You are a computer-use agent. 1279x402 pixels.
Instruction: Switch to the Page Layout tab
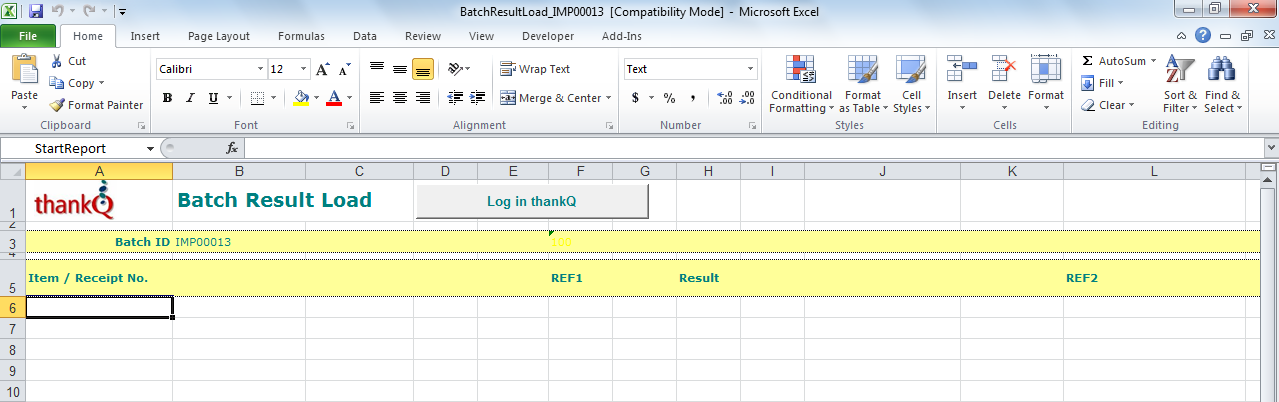pyautogui.click(x=219, y=36)
